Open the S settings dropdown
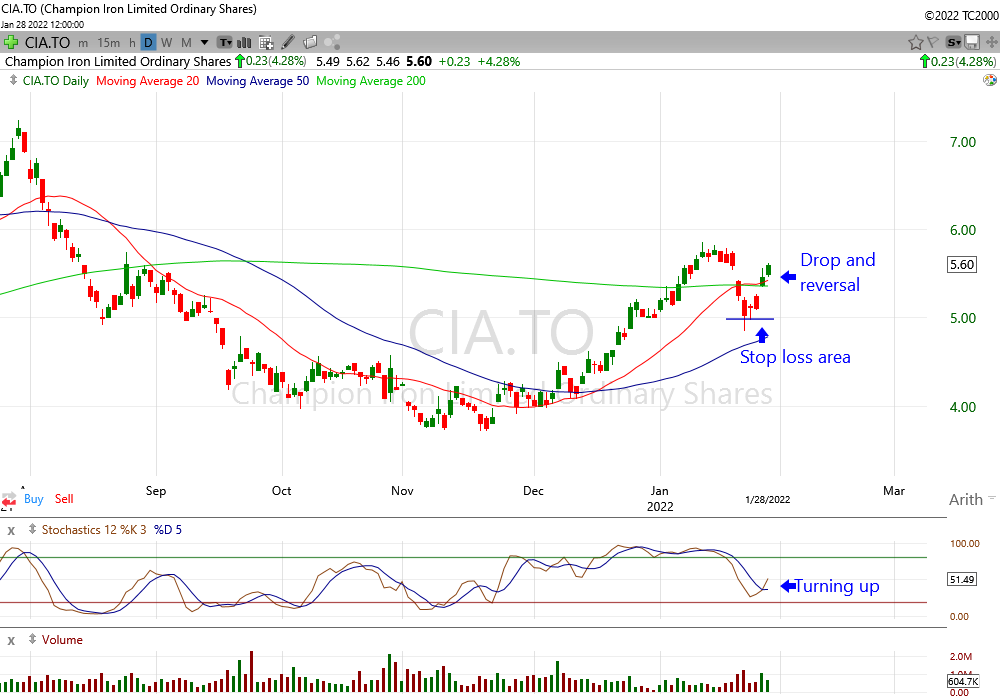 click(x=953, y=43)
